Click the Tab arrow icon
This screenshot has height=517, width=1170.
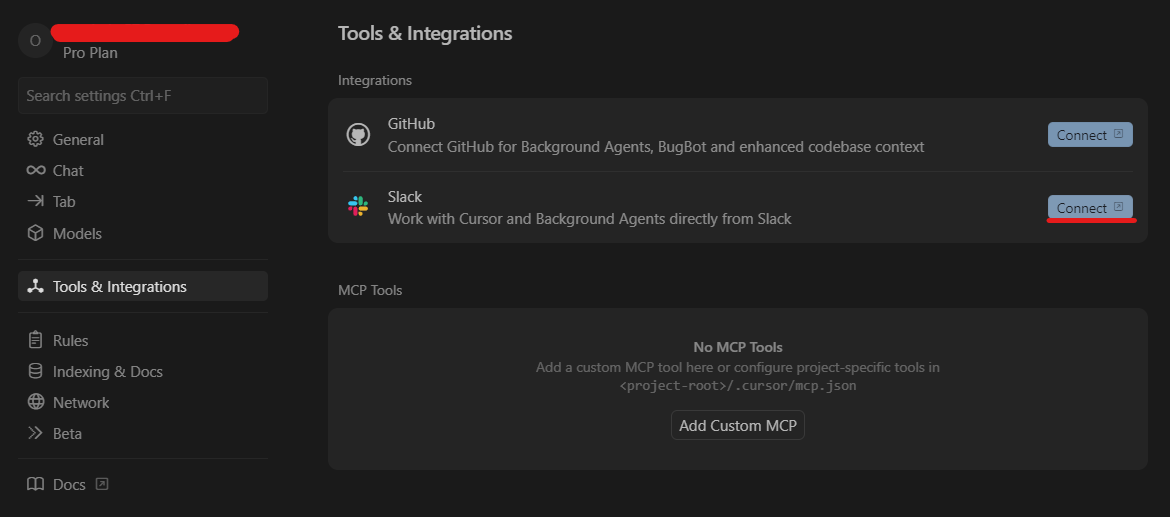click(36, 201)
